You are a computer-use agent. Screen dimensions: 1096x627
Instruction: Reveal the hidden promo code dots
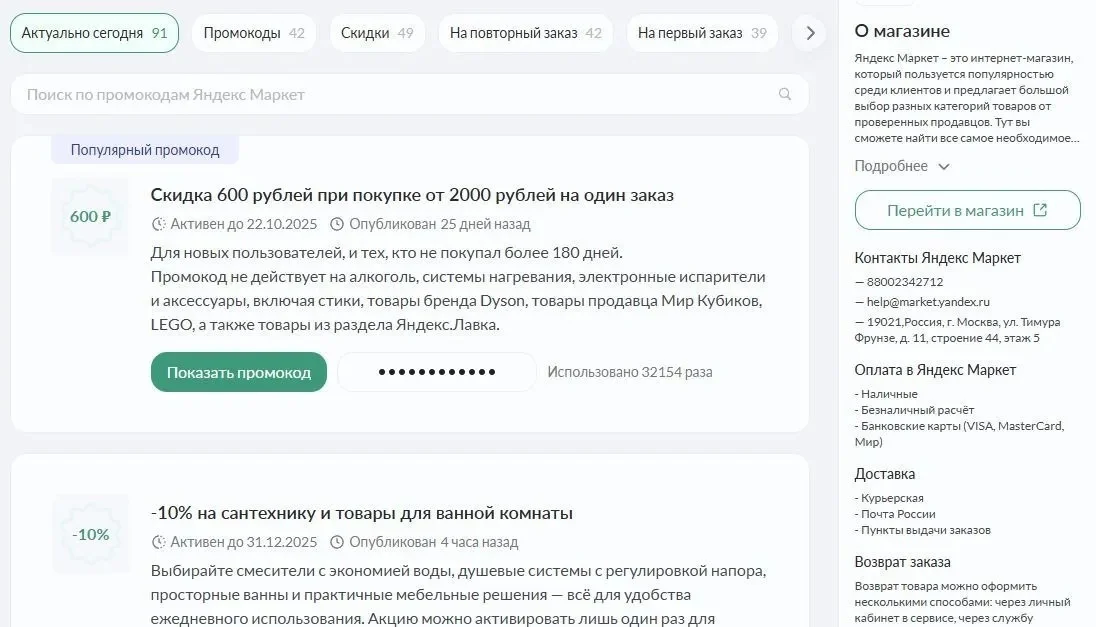click(x=437, y=371)
